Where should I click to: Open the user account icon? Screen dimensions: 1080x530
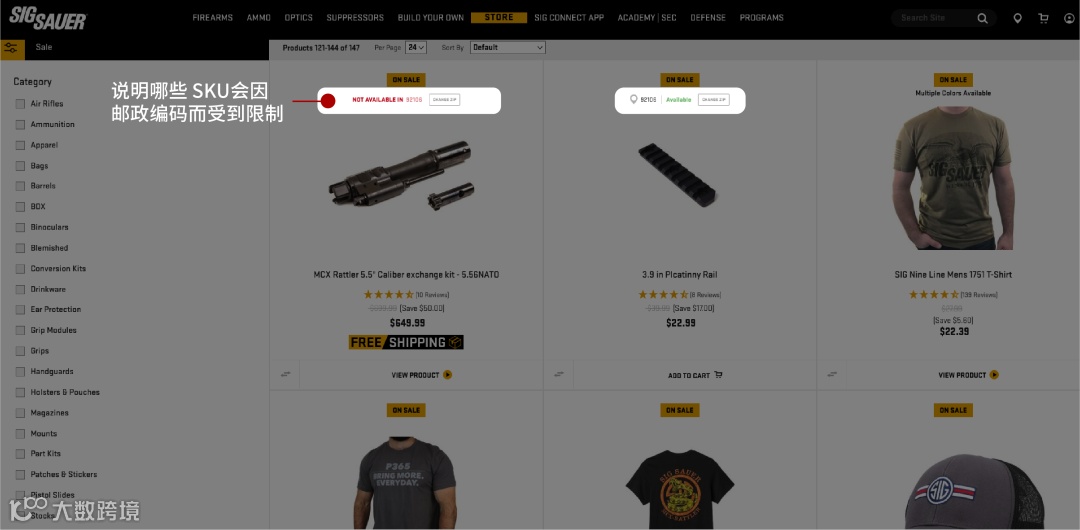click(1069, 19)
